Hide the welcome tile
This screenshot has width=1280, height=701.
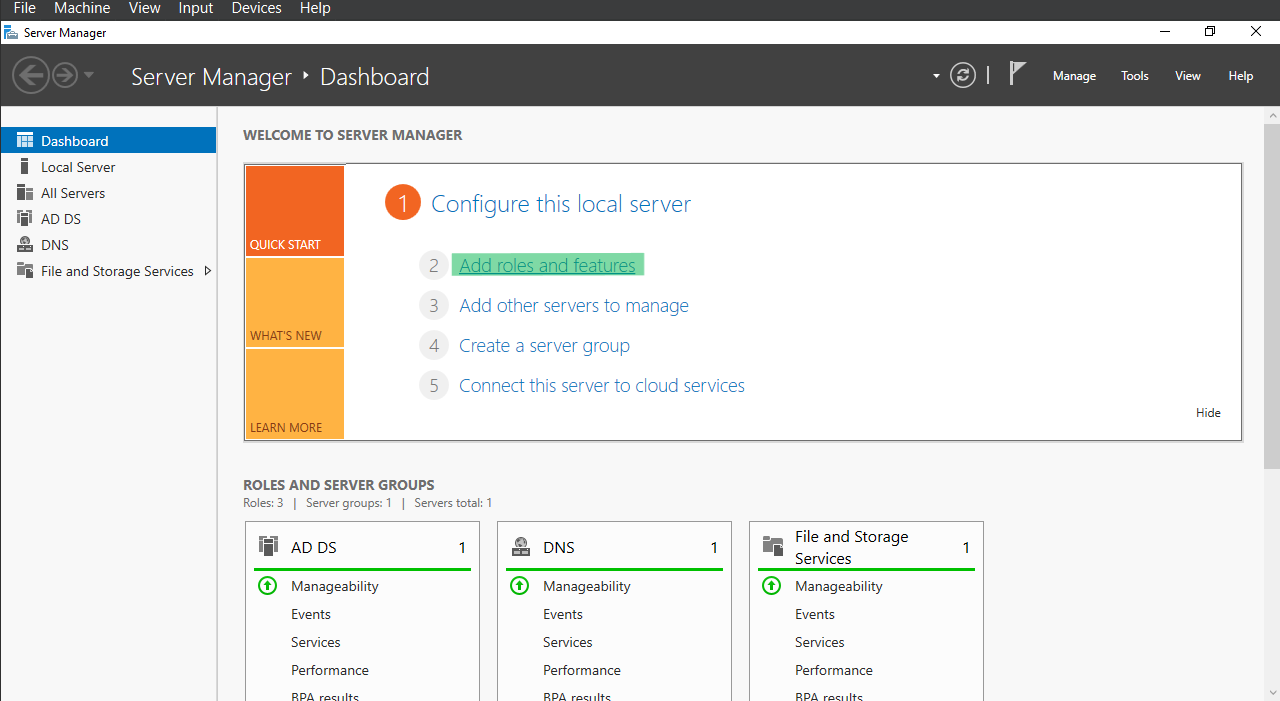tap(1208, 413)
